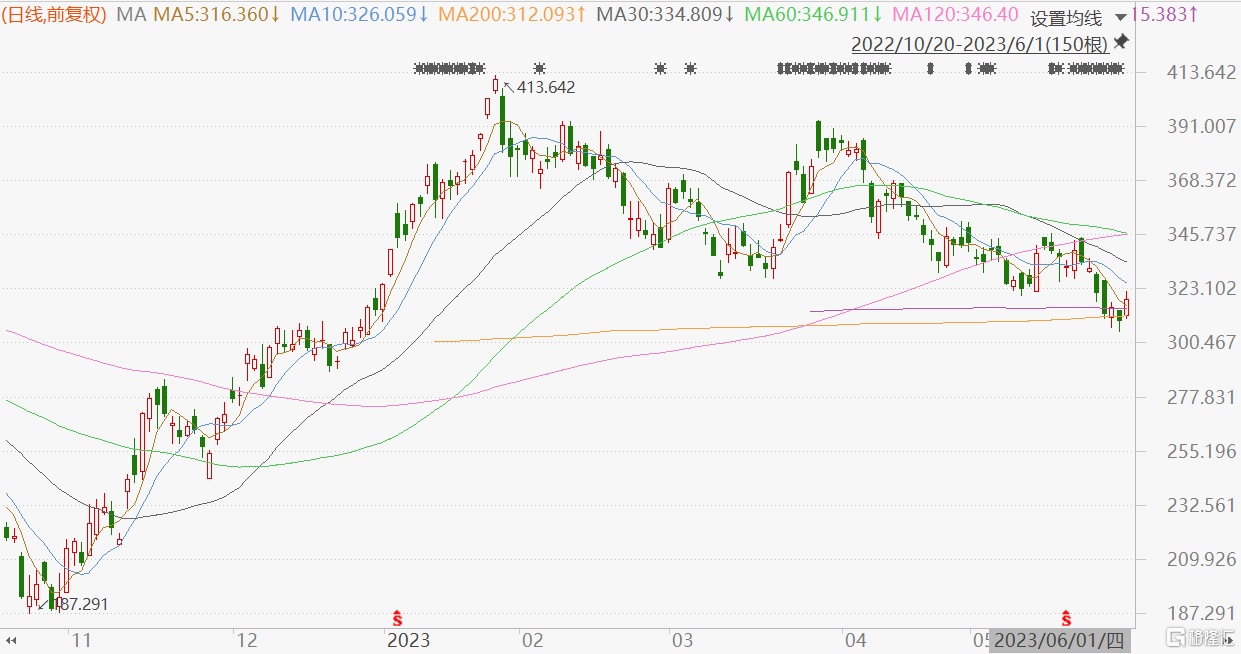Click the 12 month label on time axis
1241x654 pixels.
pos(246,640)
